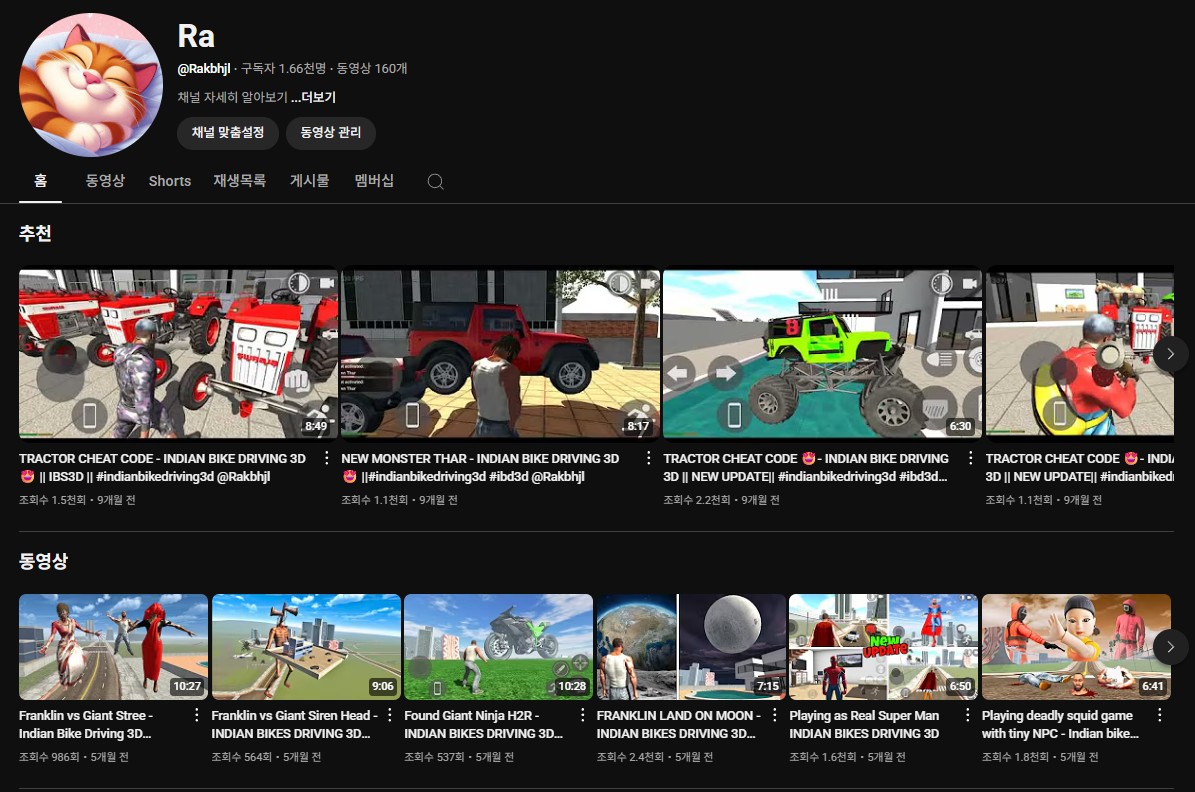Play the 8:49 red tractors video thumbnail
This screenshot has height=792, width=1195.
click(178, 354)
